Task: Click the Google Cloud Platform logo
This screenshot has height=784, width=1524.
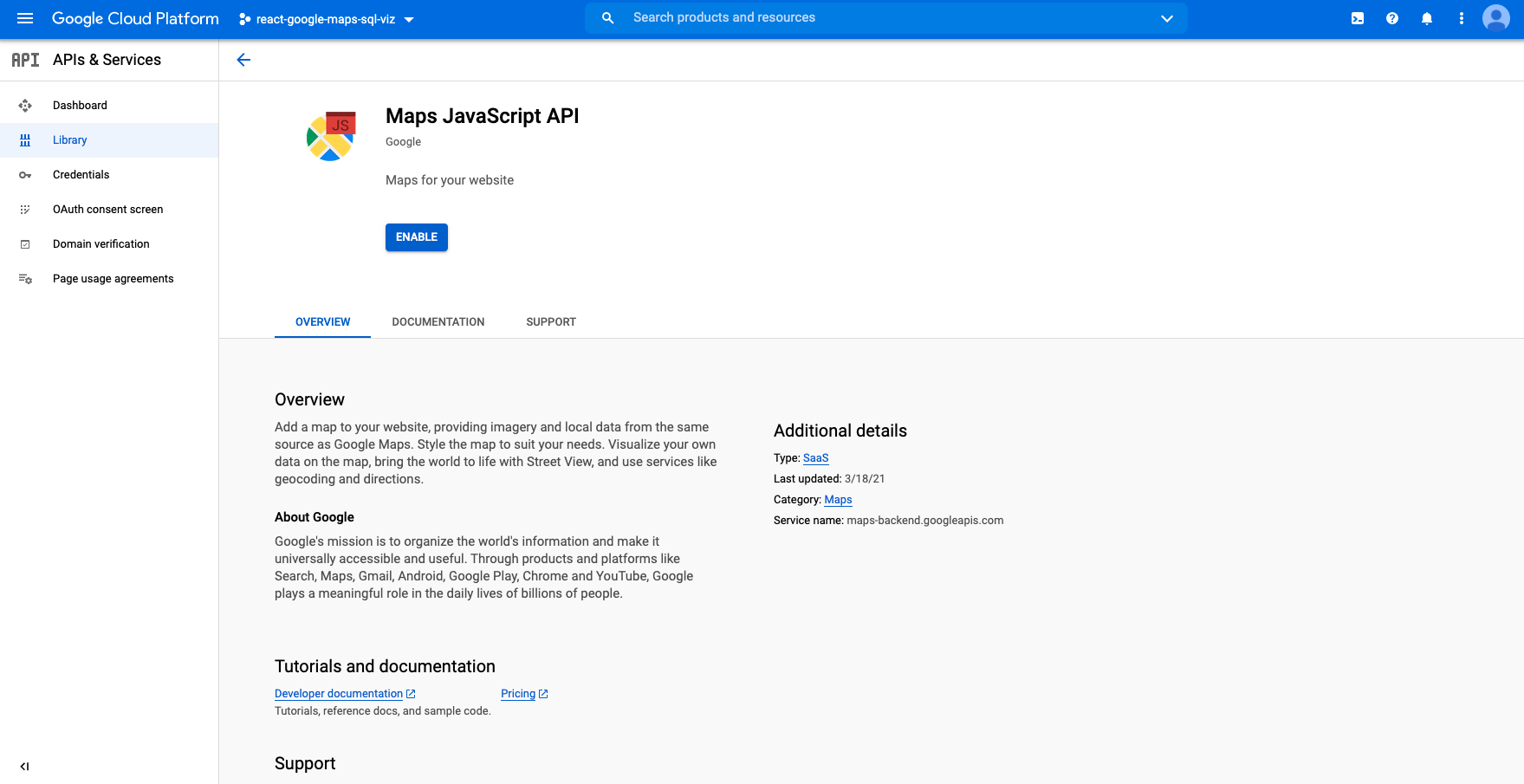Action: 135,18
